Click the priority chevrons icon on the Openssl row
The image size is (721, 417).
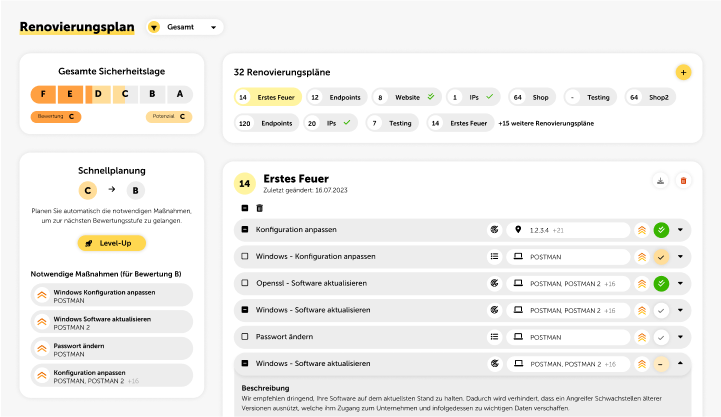[x=642, y=284]
